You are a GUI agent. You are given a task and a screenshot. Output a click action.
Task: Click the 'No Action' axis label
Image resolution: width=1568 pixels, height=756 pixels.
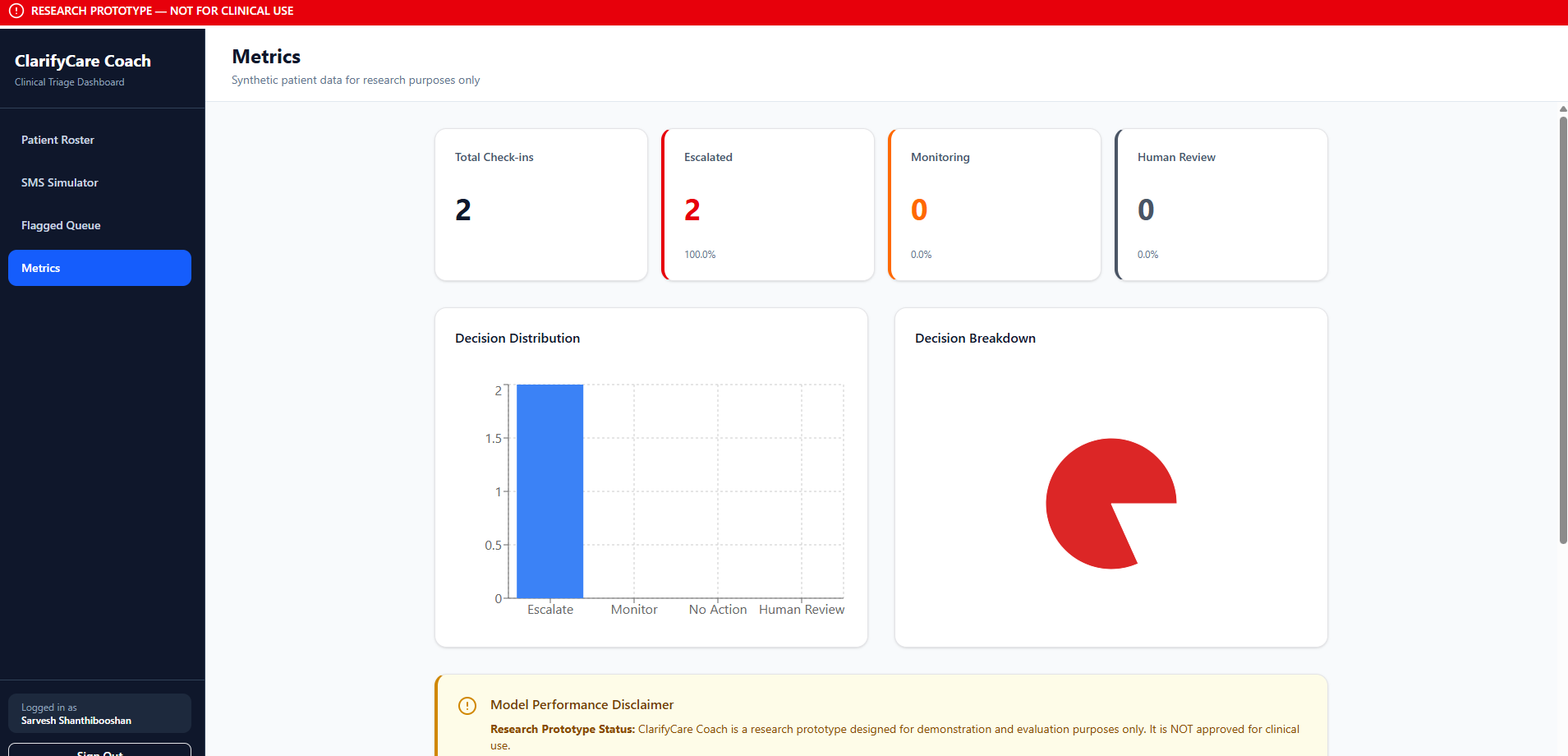coord(718,610)
